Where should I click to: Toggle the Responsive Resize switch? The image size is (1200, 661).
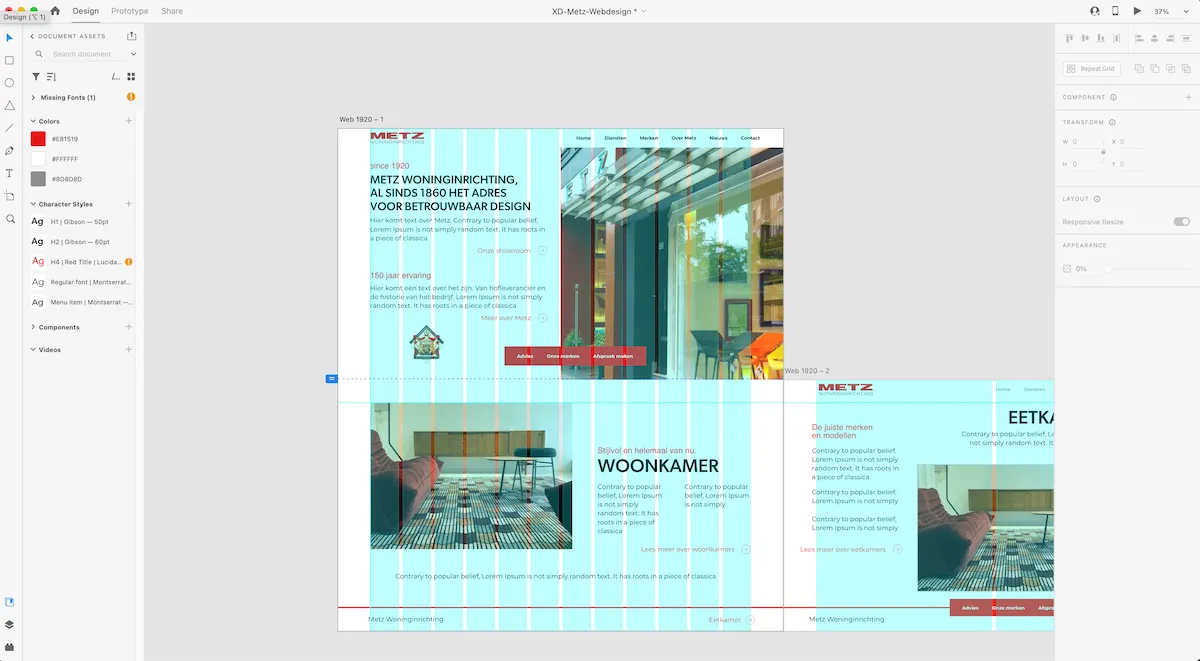click(1182, 222)
